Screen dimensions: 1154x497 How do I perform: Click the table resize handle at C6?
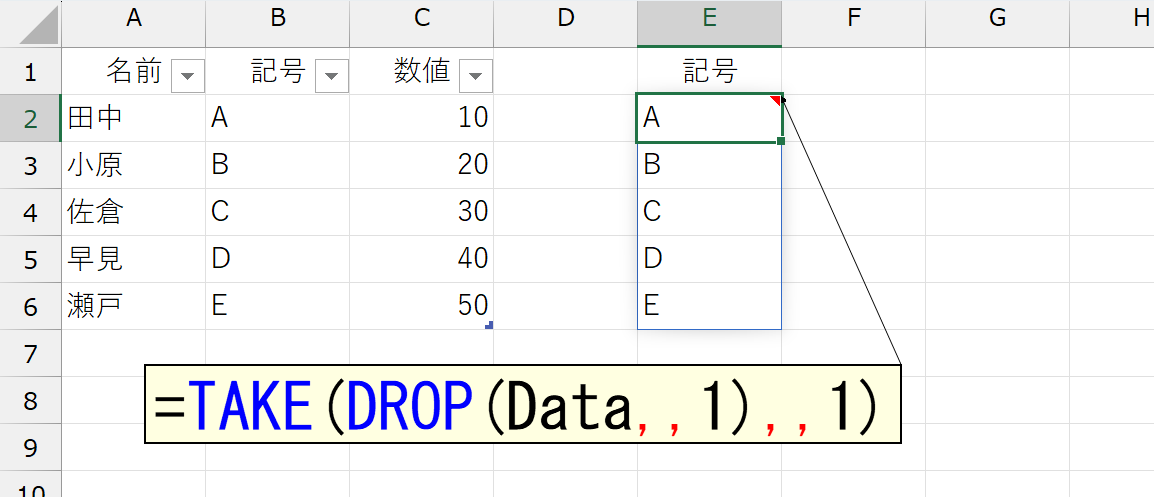pos(489,325)
